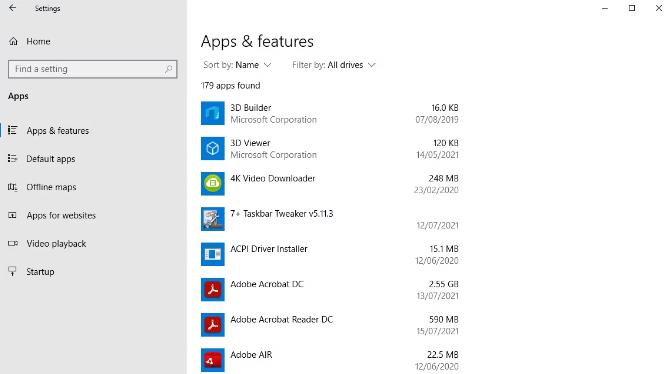Click the Default apps icon
This screenshot has width=670, height=374.
(x=12, y=159)
